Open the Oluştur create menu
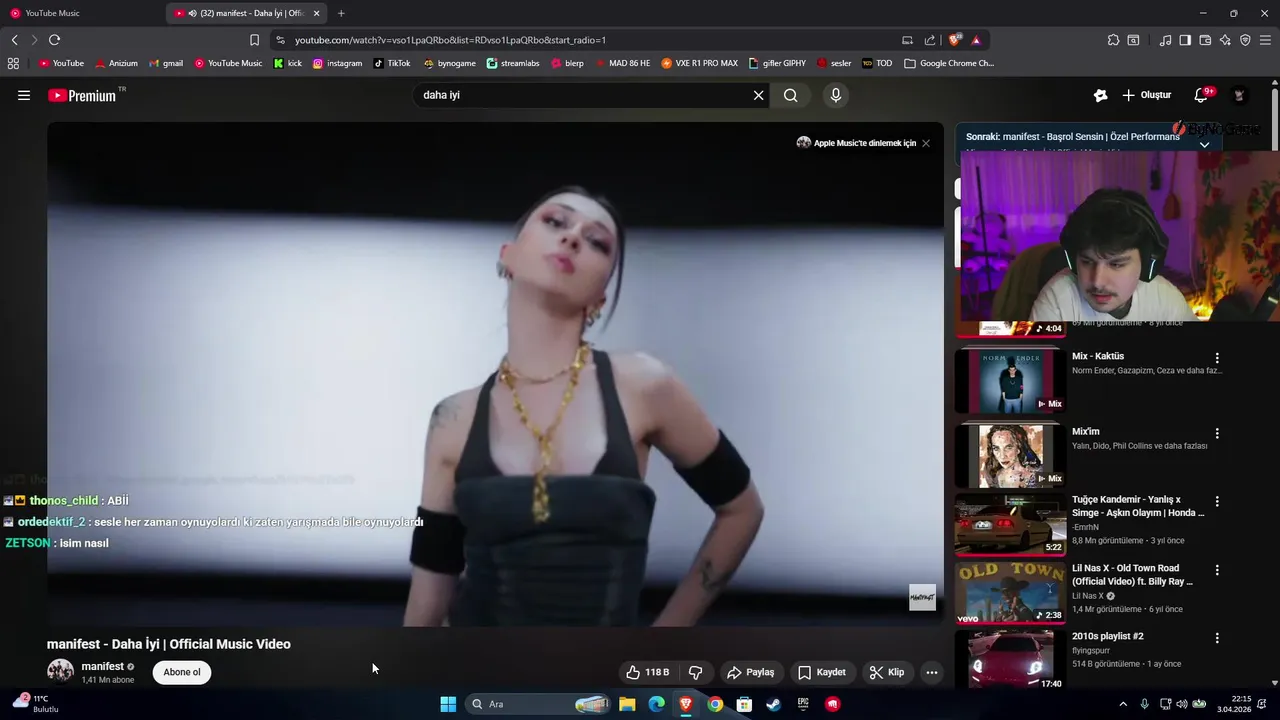Image resolution: width=1280 pixels, height=720 pixels. (1146, 95)
